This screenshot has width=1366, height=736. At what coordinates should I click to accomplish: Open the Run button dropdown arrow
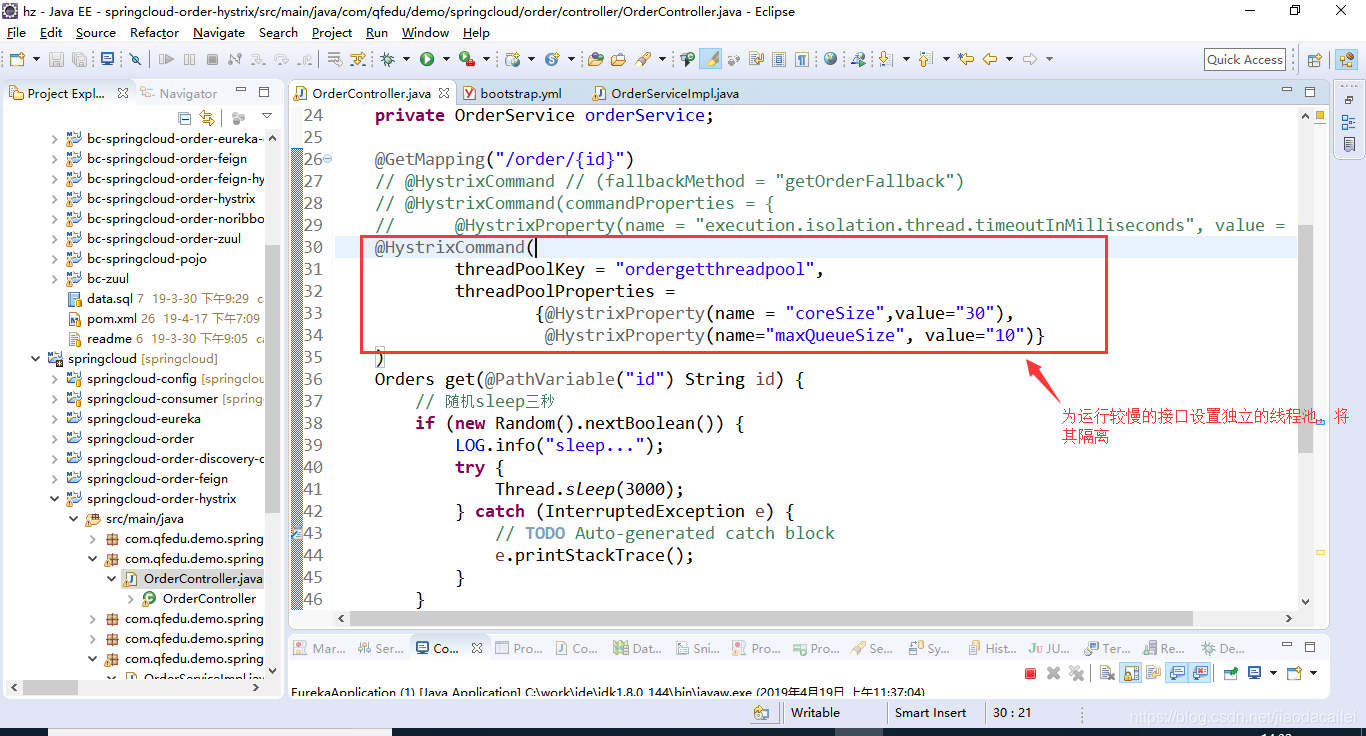click(446, 60)
